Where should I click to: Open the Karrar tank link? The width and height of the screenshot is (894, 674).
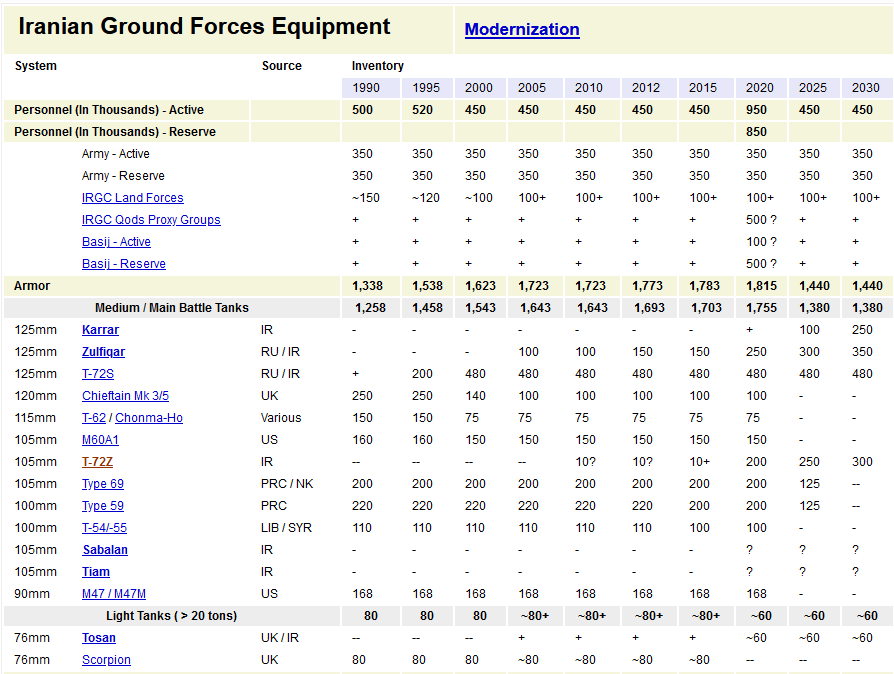point(100,330)
